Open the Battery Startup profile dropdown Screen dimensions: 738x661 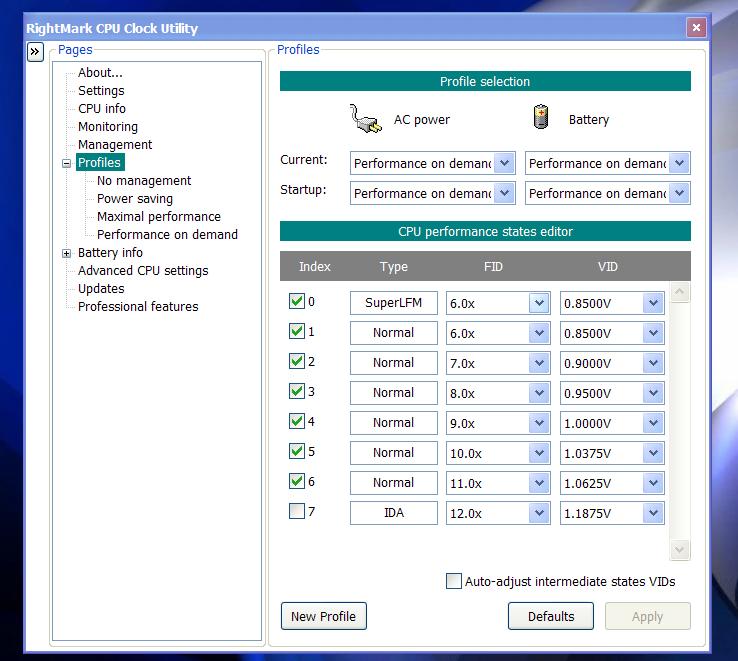679,193
